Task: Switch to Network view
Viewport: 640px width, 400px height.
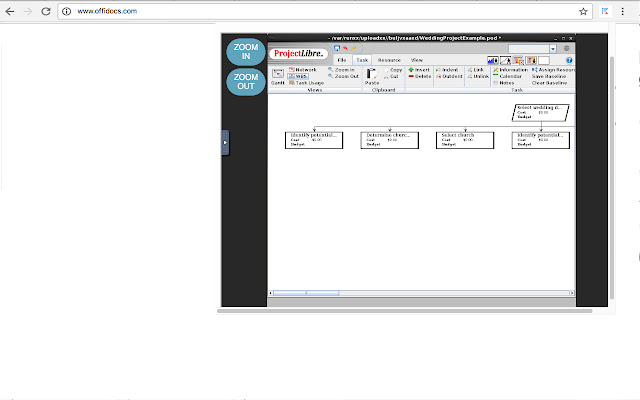Action: coord(302,70)
